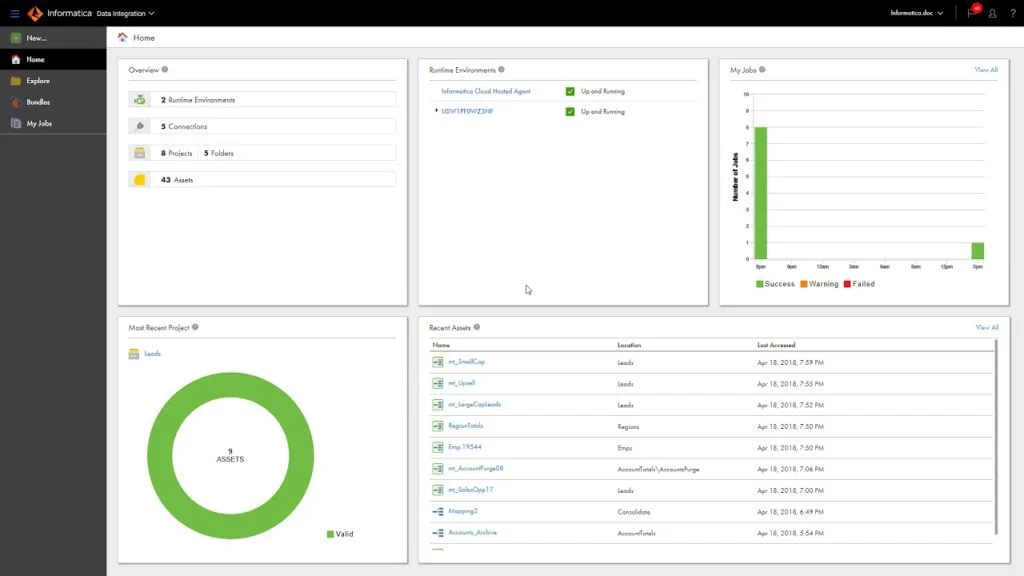Open the user profile icon

pos(992,13)
